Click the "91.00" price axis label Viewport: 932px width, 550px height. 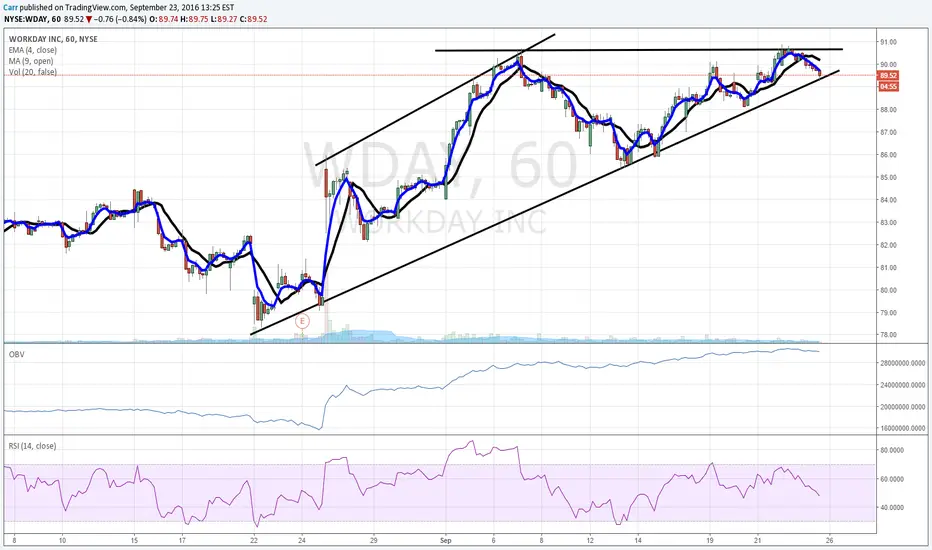pos(888,42)
